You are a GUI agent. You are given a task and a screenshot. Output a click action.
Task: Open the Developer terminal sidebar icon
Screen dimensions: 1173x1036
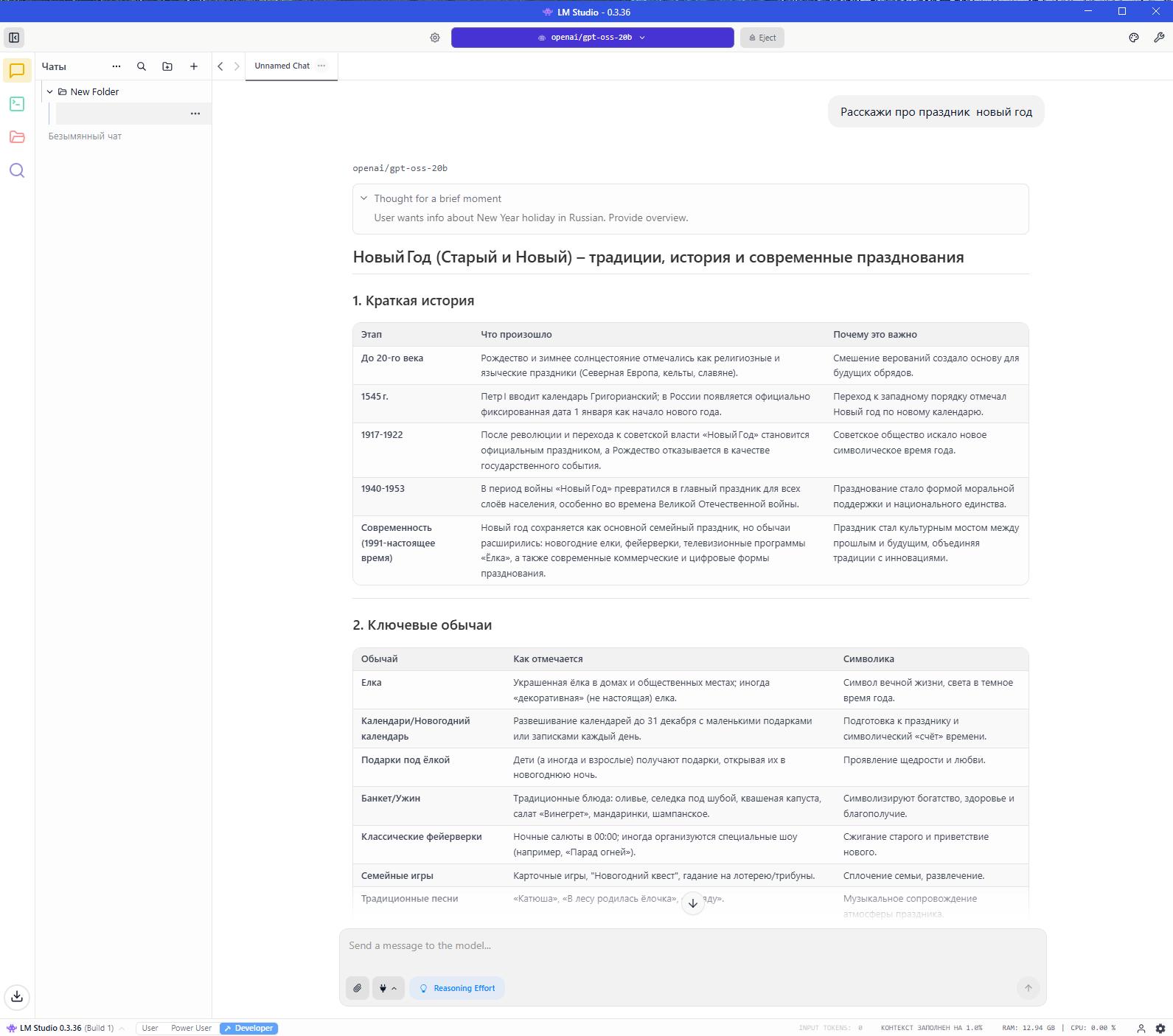(x=17, y=104)
